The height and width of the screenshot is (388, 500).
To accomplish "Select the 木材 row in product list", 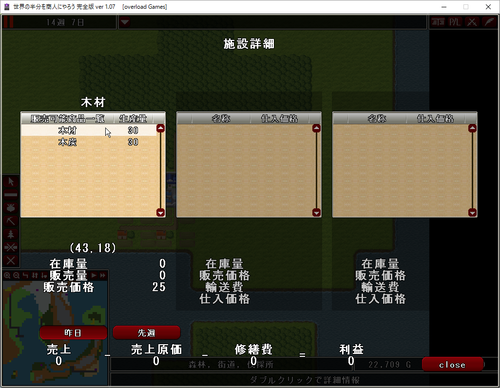I will 89,130.
